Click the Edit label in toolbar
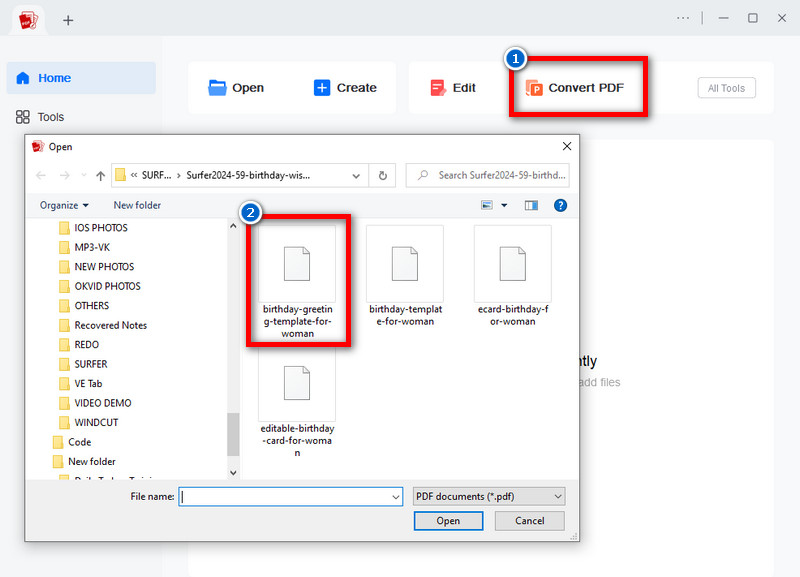The image size is (800, 577). (464, 88)
